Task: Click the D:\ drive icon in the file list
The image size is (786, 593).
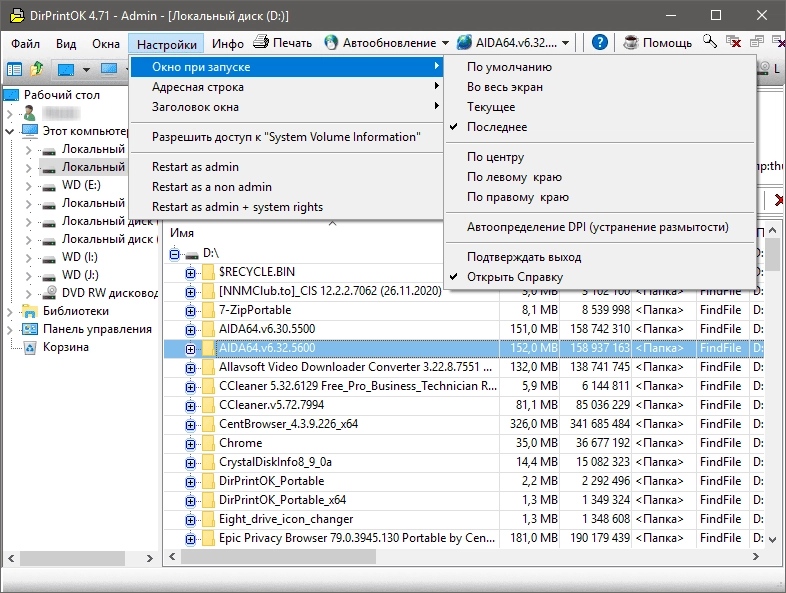Action: click(192, 255)
